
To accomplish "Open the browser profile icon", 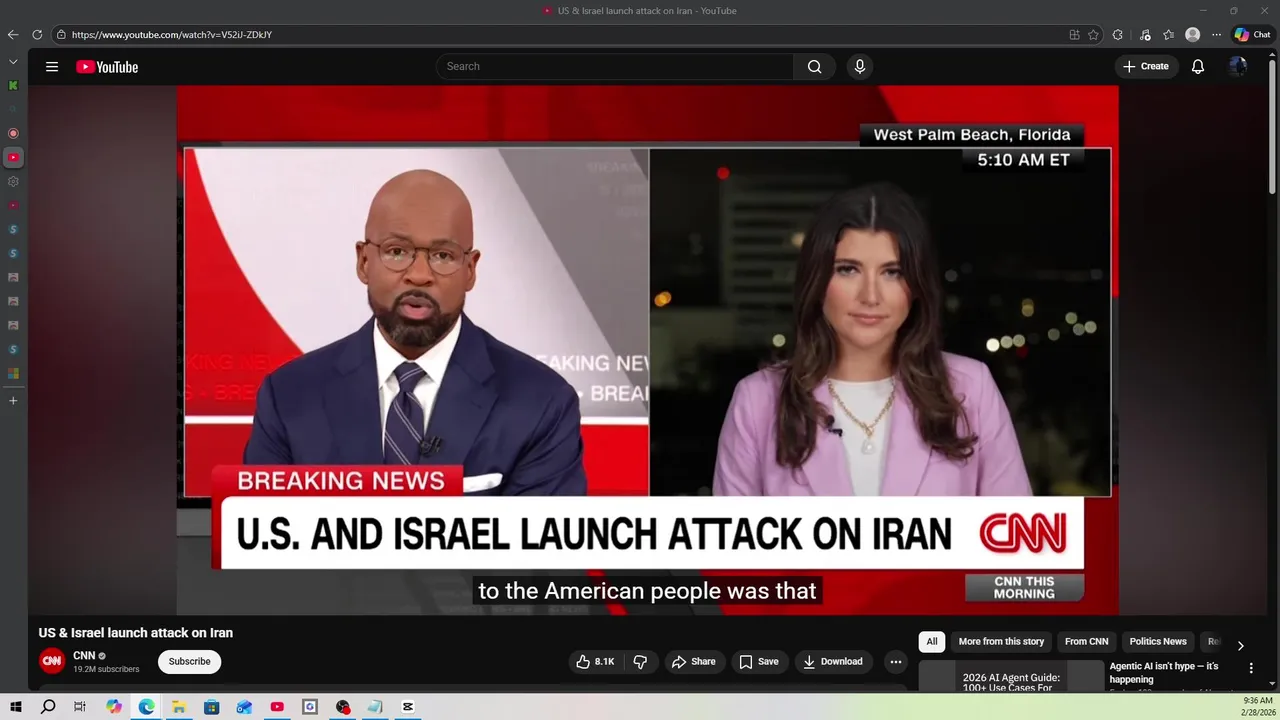I will (1192, 34).
